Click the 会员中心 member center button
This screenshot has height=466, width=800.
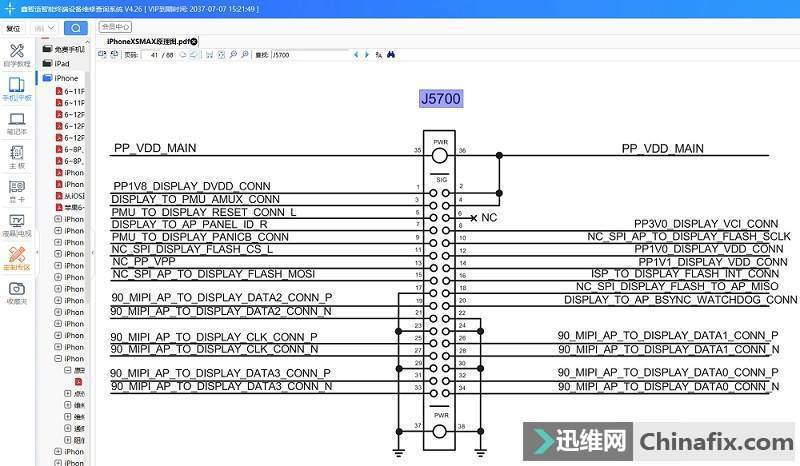116,27
